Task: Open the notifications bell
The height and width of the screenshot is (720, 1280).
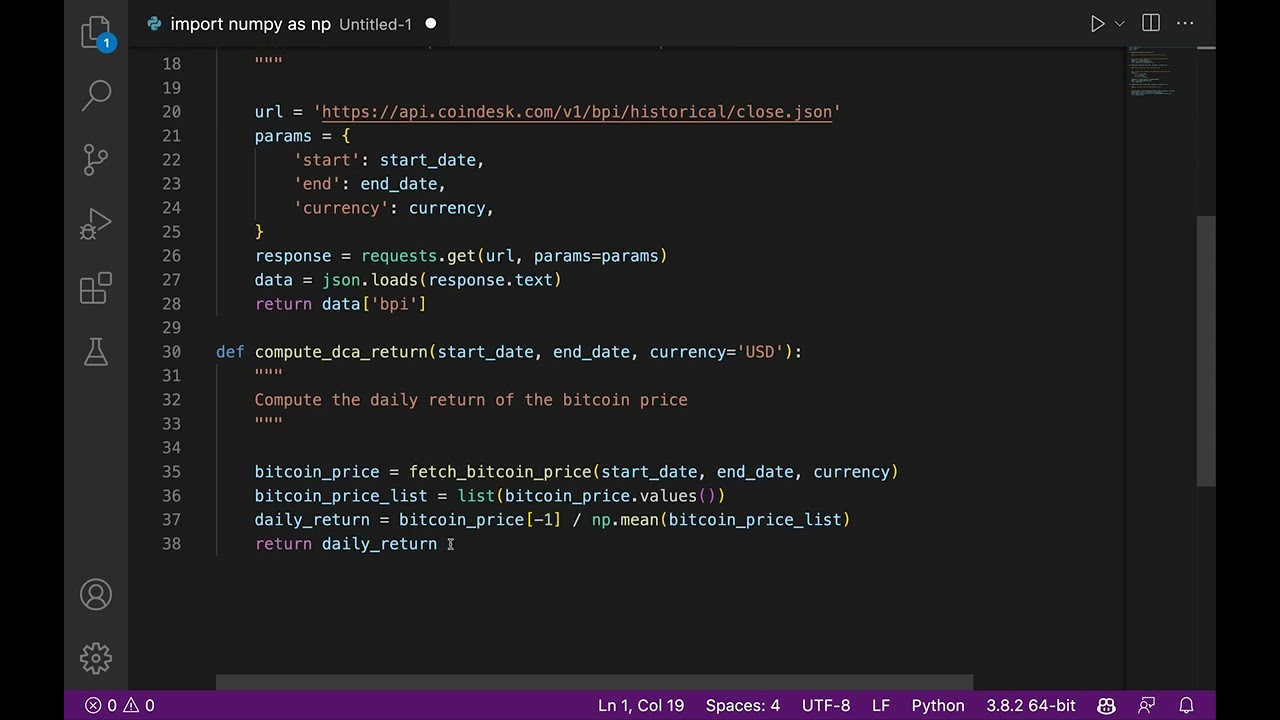Action: click(1187, 705)
